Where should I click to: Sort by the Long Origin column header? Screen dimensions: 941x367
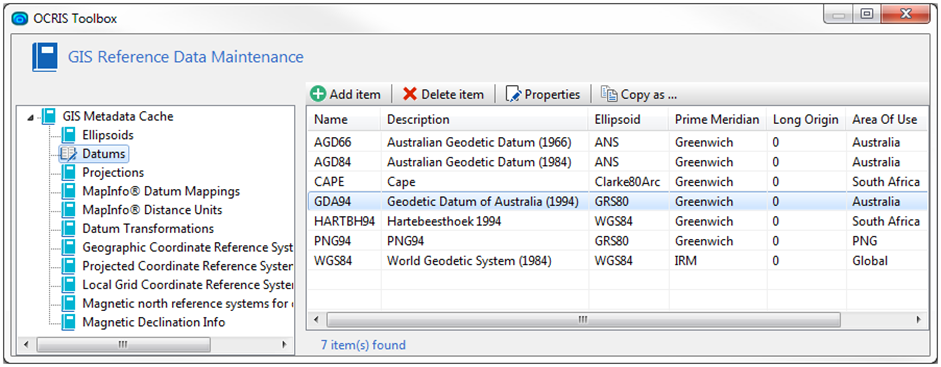(x=805, y=119)
